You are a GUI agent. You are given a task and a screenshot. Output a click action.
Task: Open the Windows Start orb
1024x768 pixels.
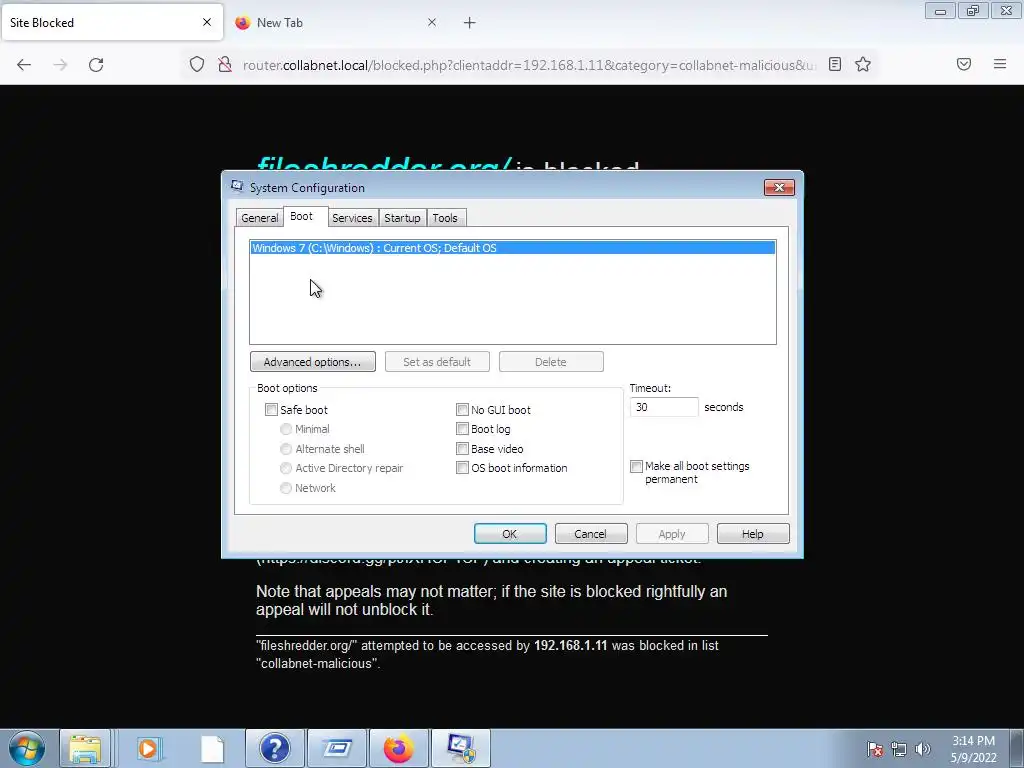(26, 748)
